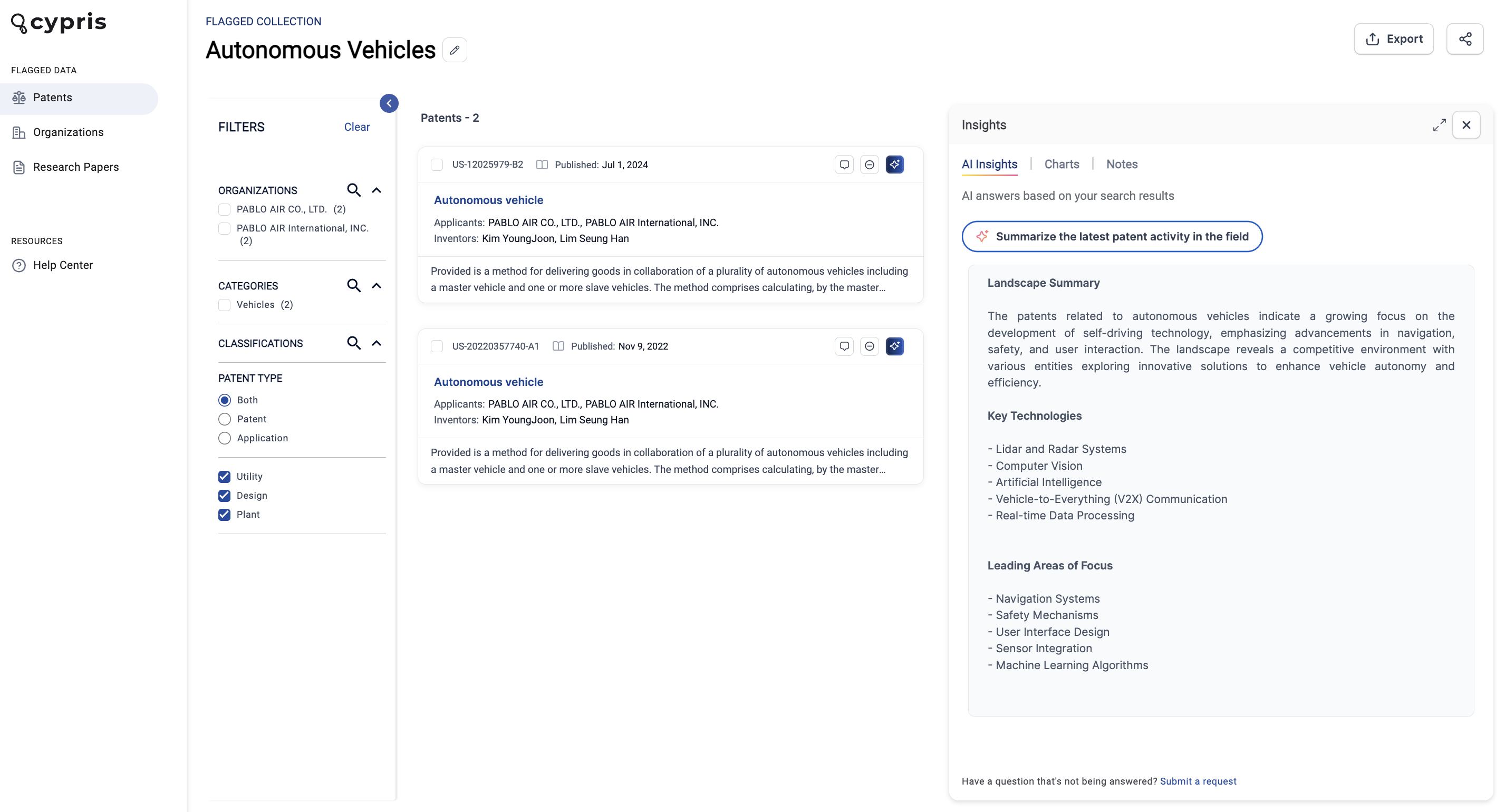Viewport: 1505px width, 812px height.
Task: Select Patent type radio option
Action: [x=224, y=419]
